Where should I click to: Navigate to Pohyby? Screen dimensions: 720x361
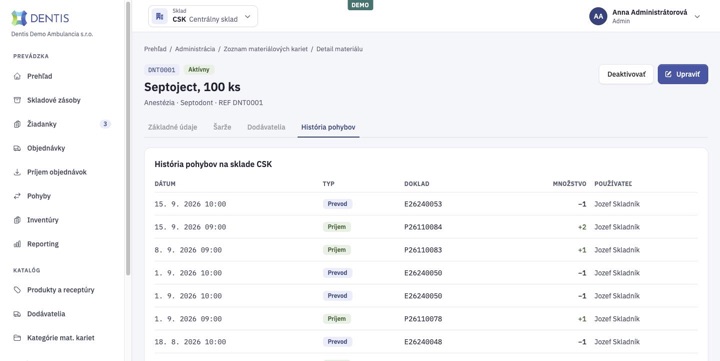coord(62,196)
